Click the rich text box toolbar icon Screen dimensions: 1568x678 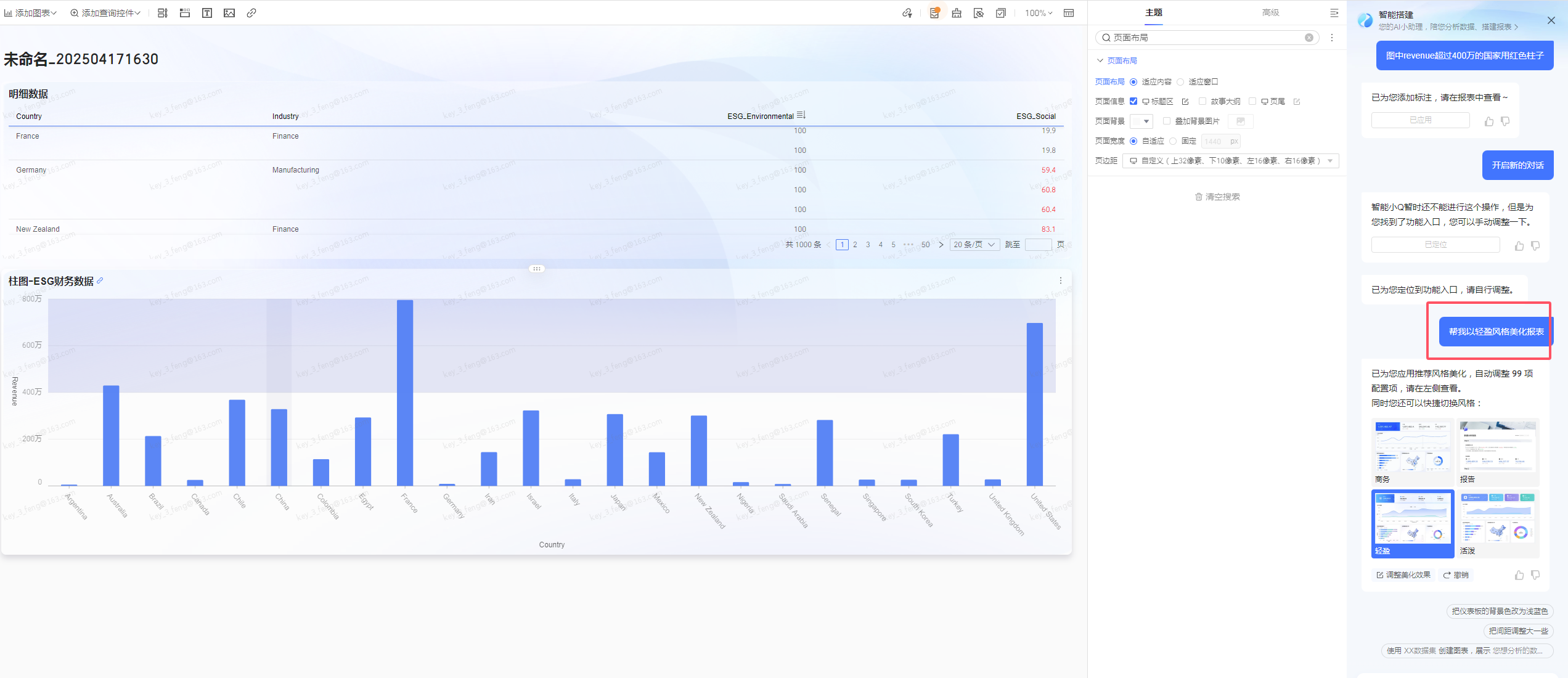(207, 13)
